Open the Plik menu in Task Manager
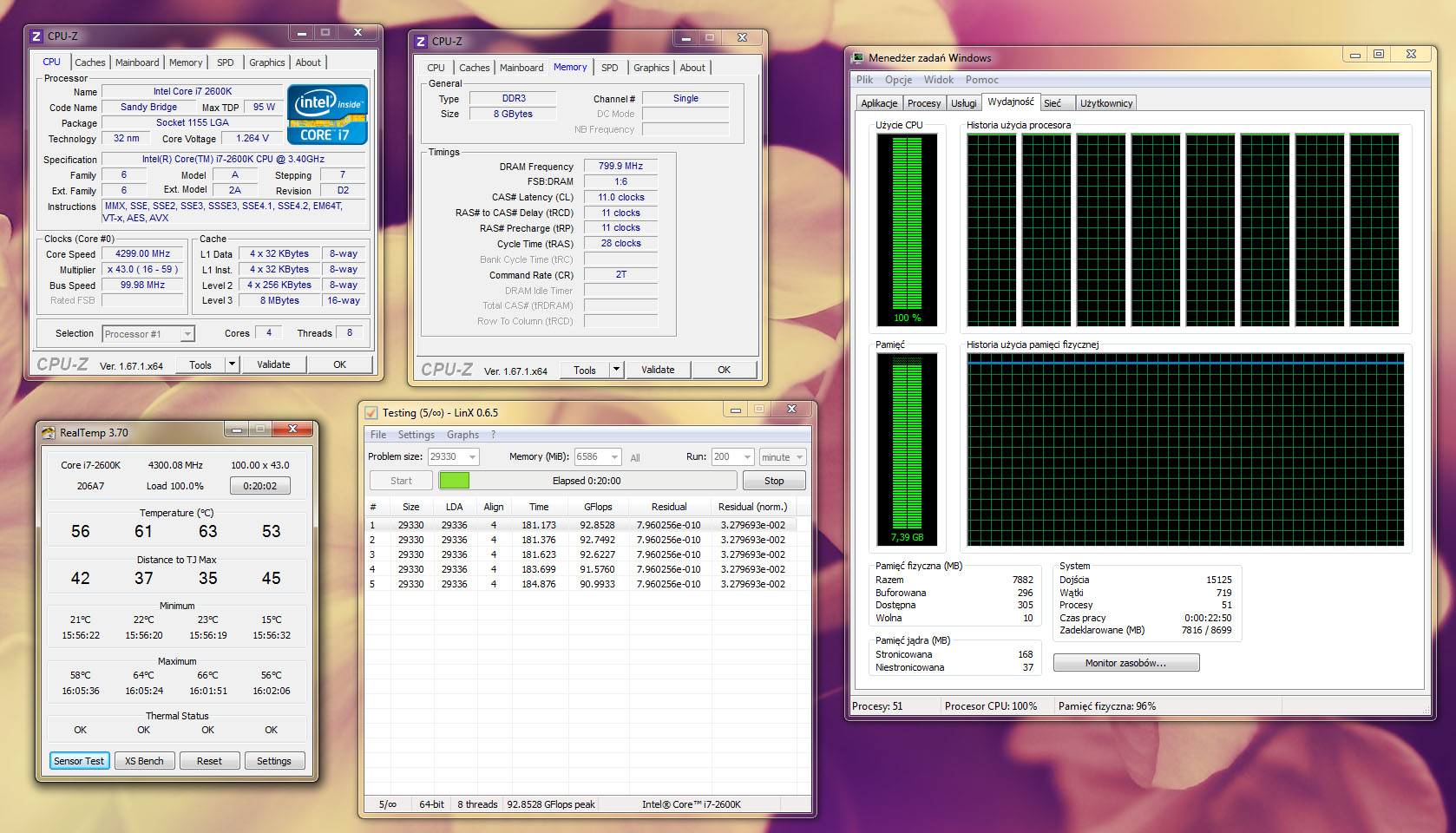 click(864, 80)
